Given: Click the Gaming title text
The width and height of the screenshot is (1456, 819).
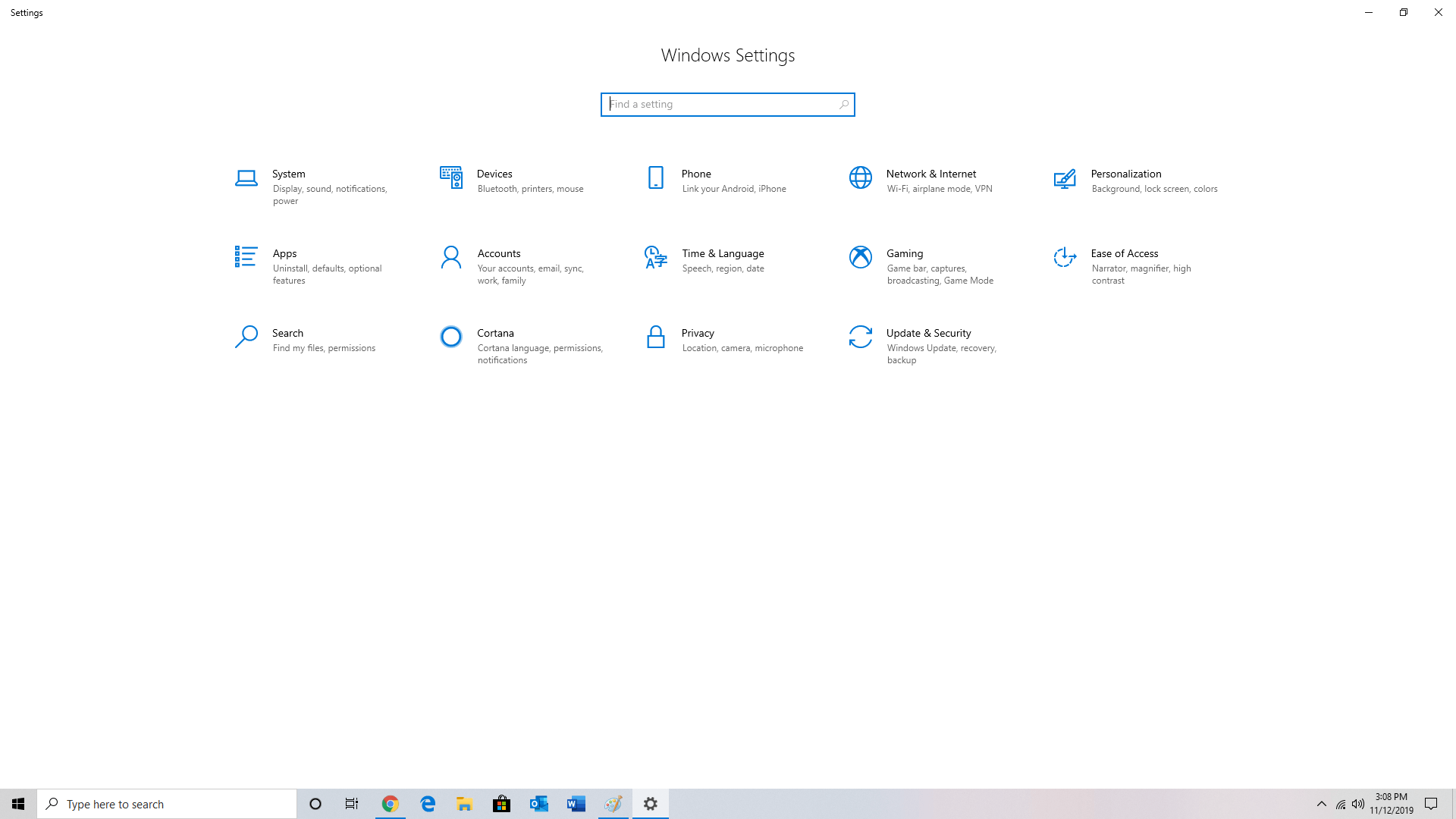Looking at the screenshot, I should click(904, 253).
